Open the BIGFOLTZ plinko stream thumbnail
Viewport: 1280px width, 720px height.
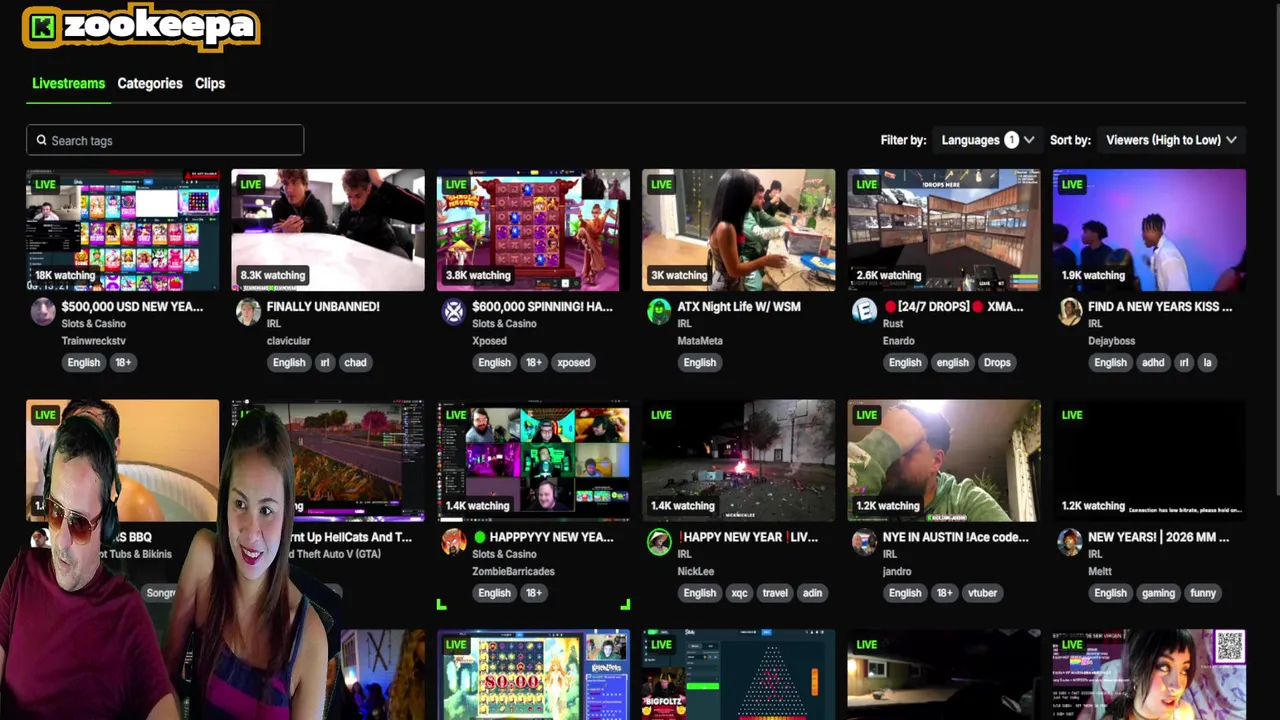coord(738,674)
